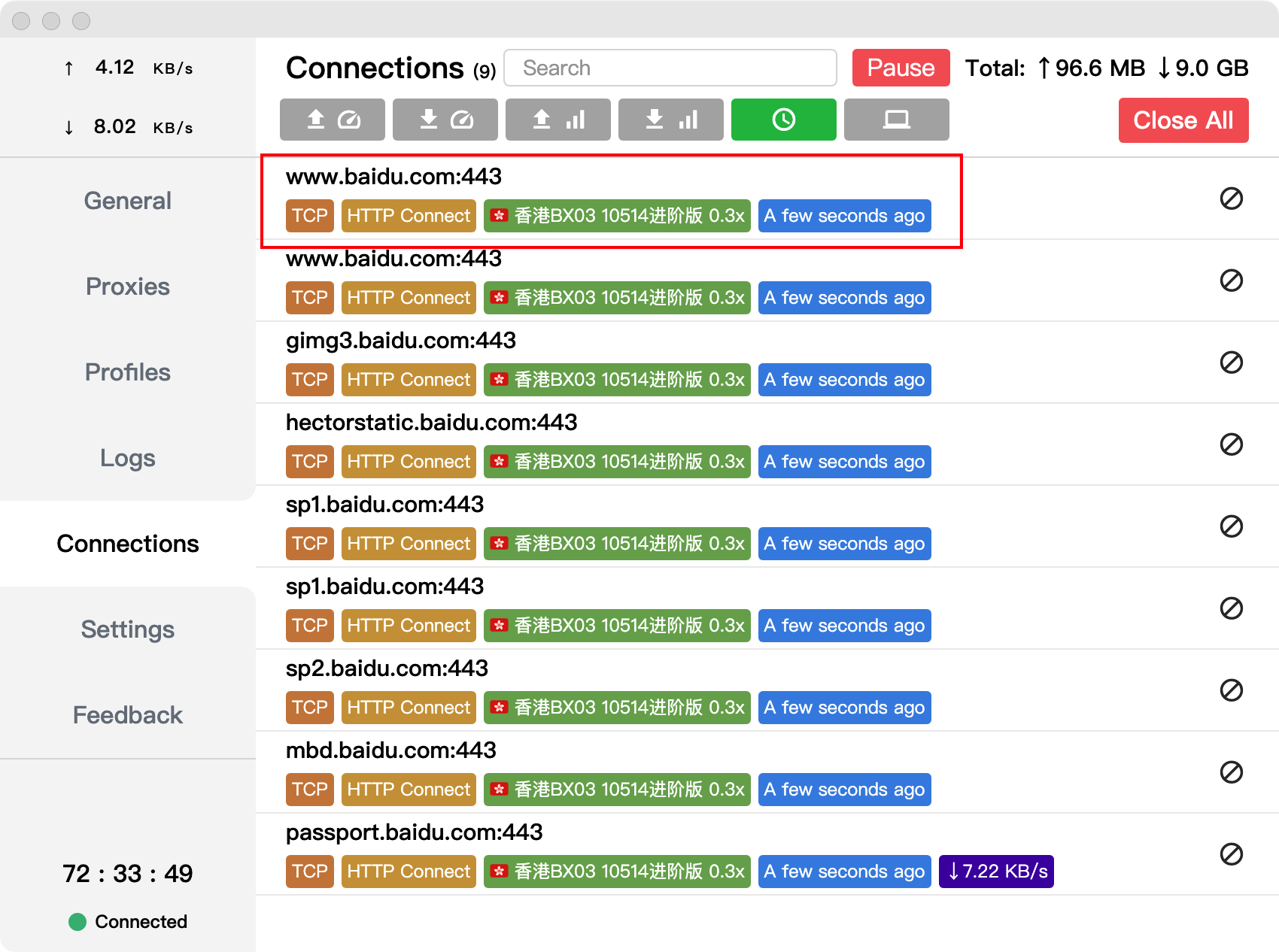Open the General tab
This screenshot has width=1279, height=952.
coord(128,201)
